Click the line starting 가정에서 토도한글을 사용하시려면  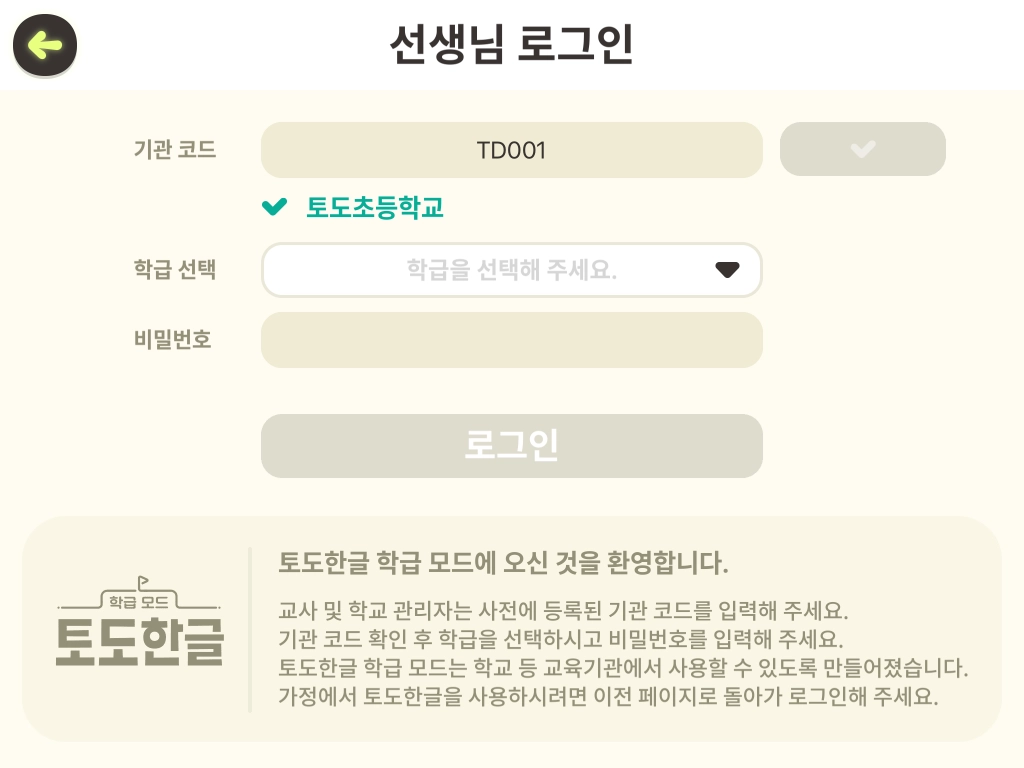click(x=608, y=696)
